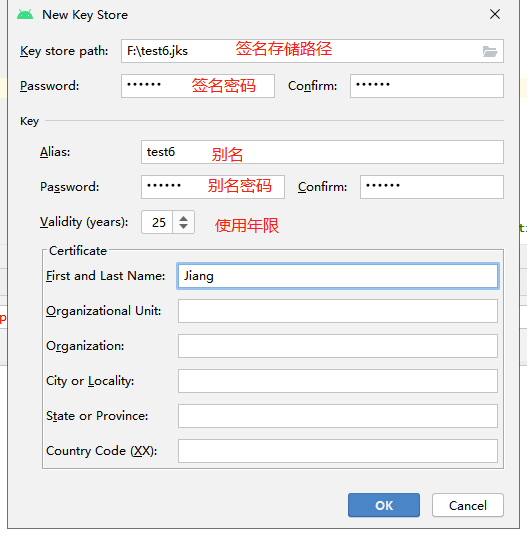Cancel the New Key Store dialog
Viewport: 527px width, 536px height.
468,505
